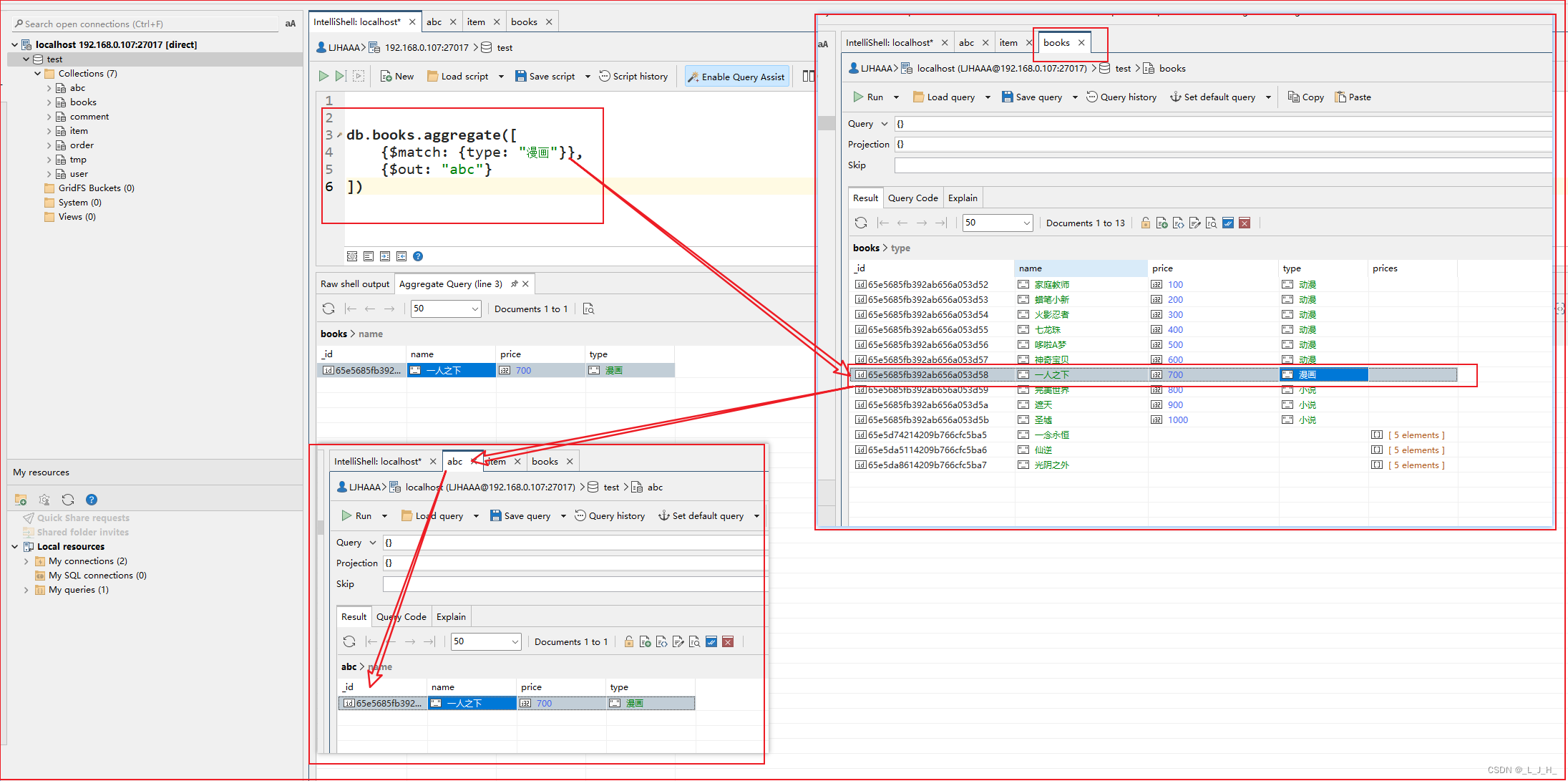1568x781 pixels.
Task: Open Set default query dropdown in books panel
Action: click(1270, 97)
